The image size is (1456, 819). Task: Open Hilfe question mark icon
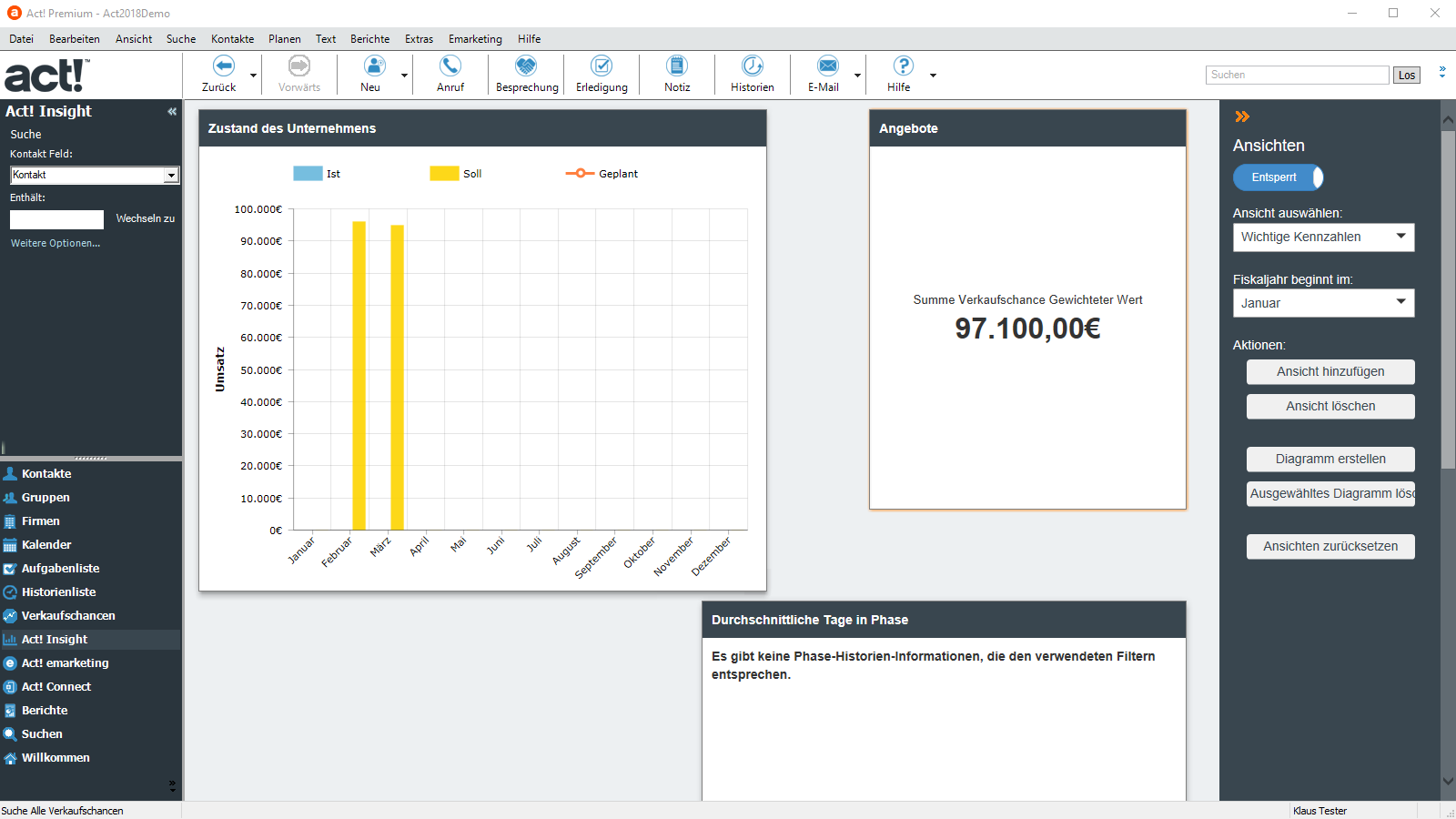click(x=903, y=66)
